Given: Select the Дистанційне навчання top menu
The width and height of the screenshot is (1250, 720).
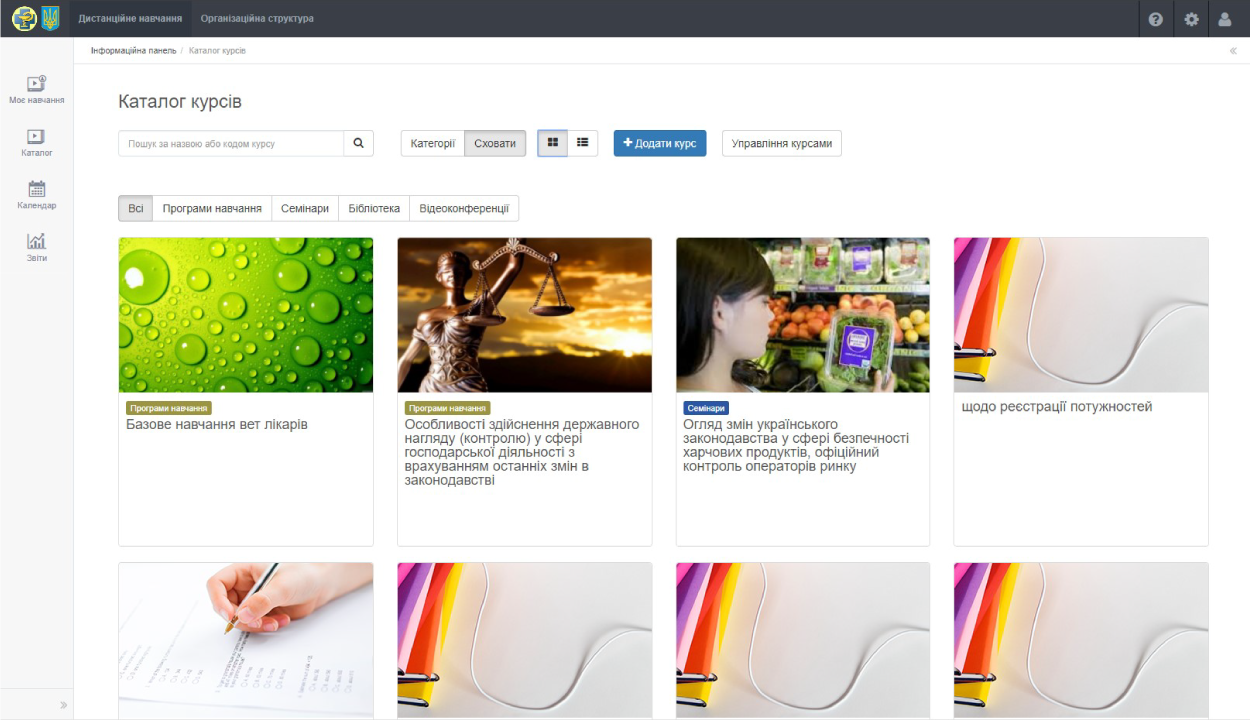Looking at the screenshot, I should point(130,19).
